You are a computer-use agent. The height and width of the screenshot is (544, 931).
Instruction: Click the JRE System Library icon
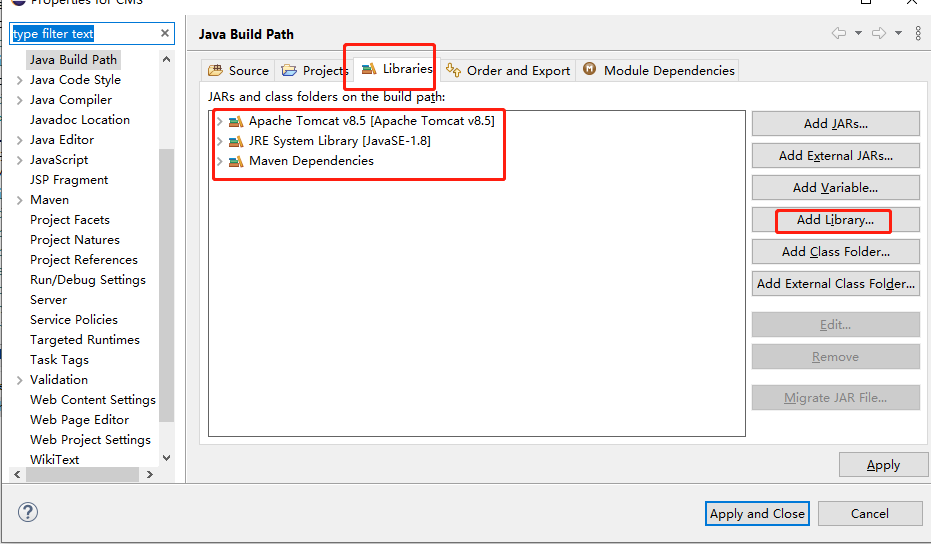236,141
